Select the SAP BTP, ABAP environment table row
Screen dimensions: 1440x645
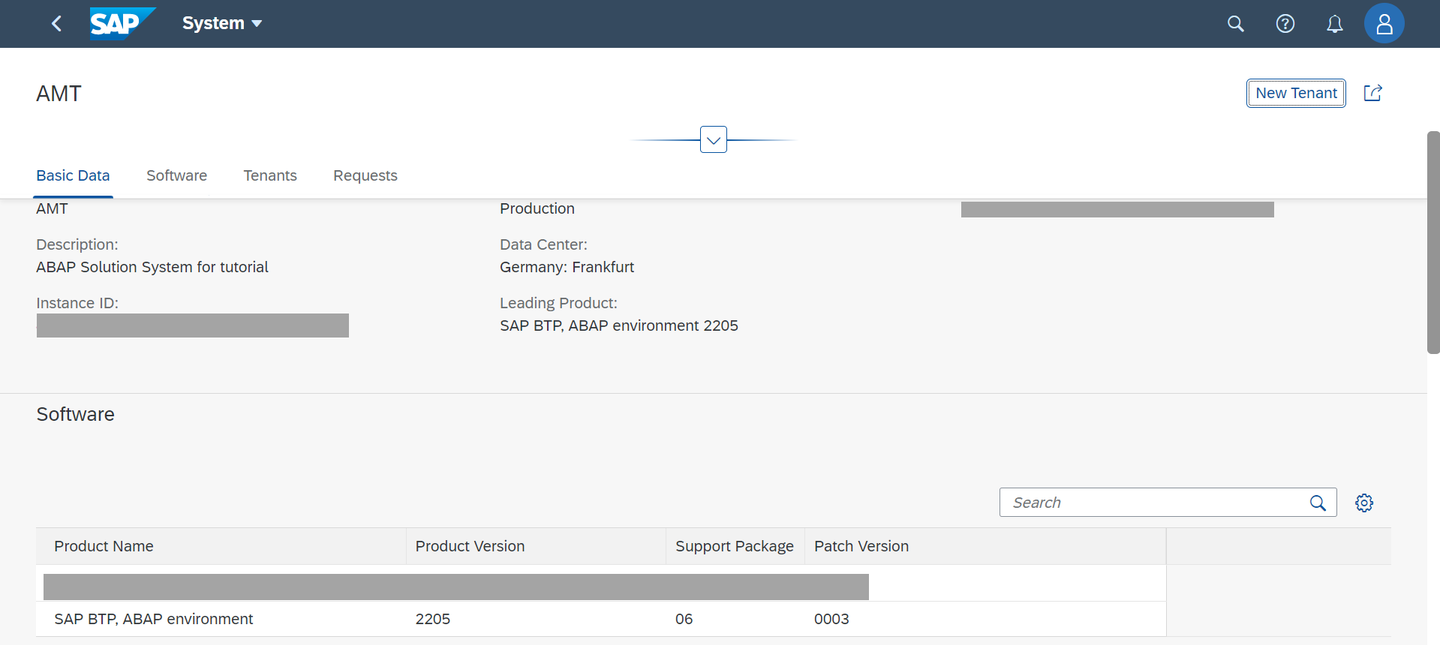click(601, 619)
